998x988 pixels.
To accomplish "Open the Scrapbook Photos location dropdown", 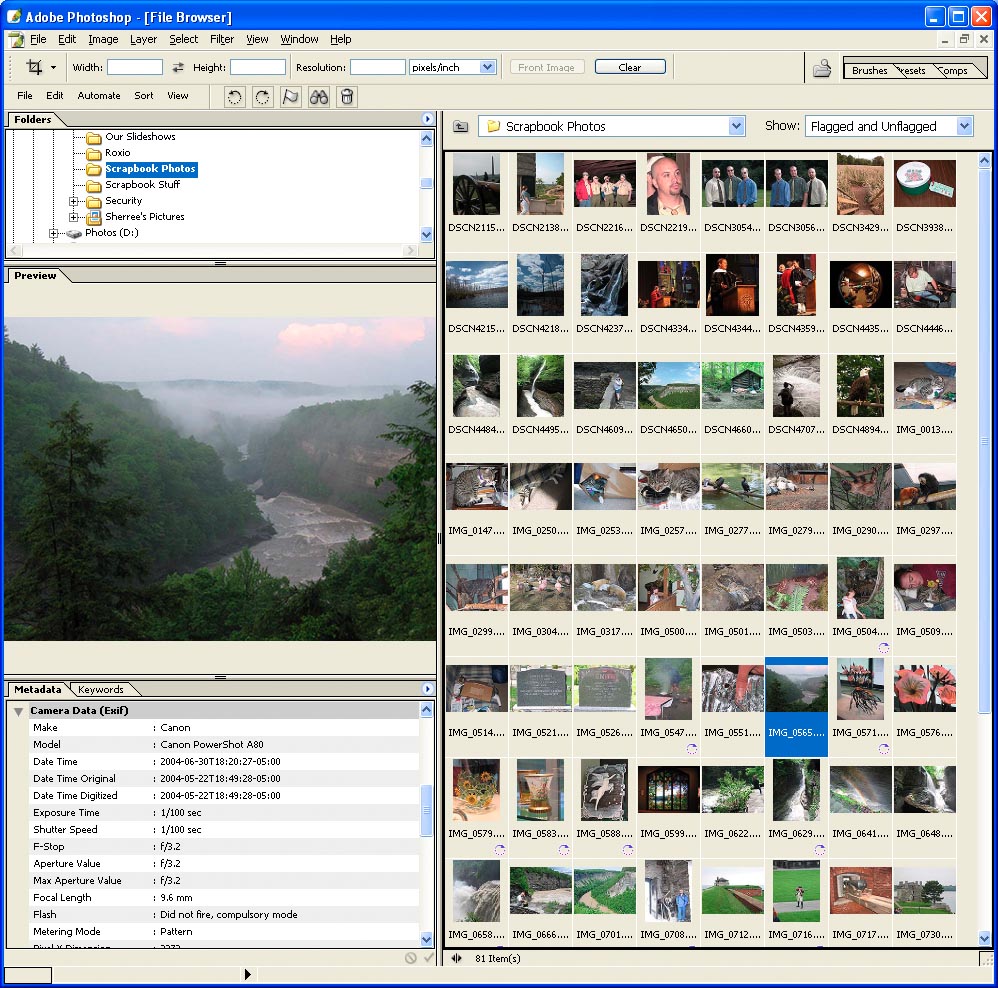I will coord(736,126).
